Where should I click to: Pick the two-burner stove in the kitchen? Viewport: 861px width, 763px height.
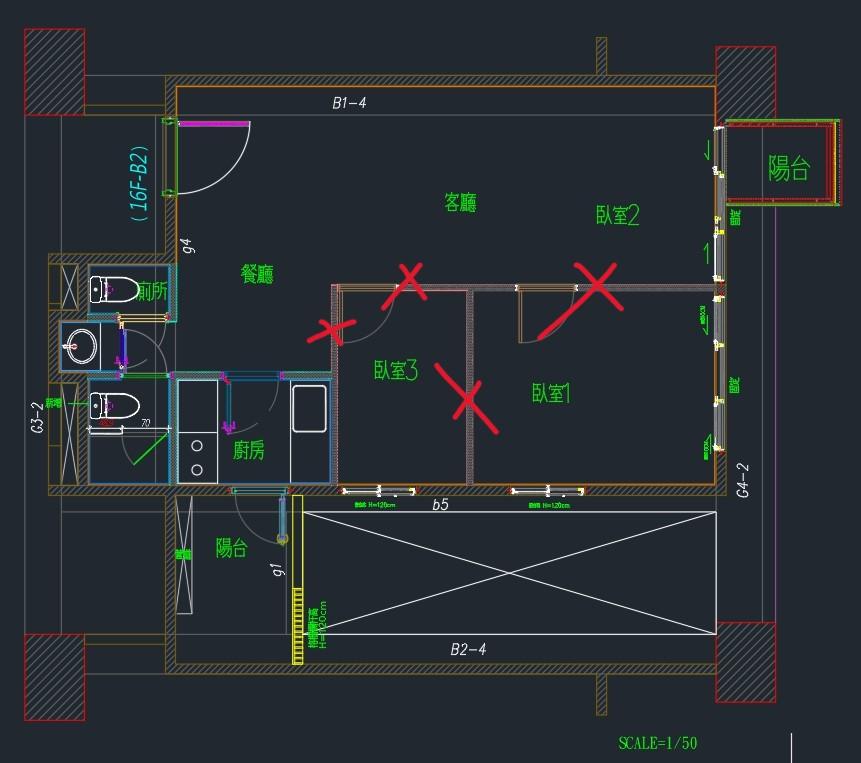(x=198, y=457)
